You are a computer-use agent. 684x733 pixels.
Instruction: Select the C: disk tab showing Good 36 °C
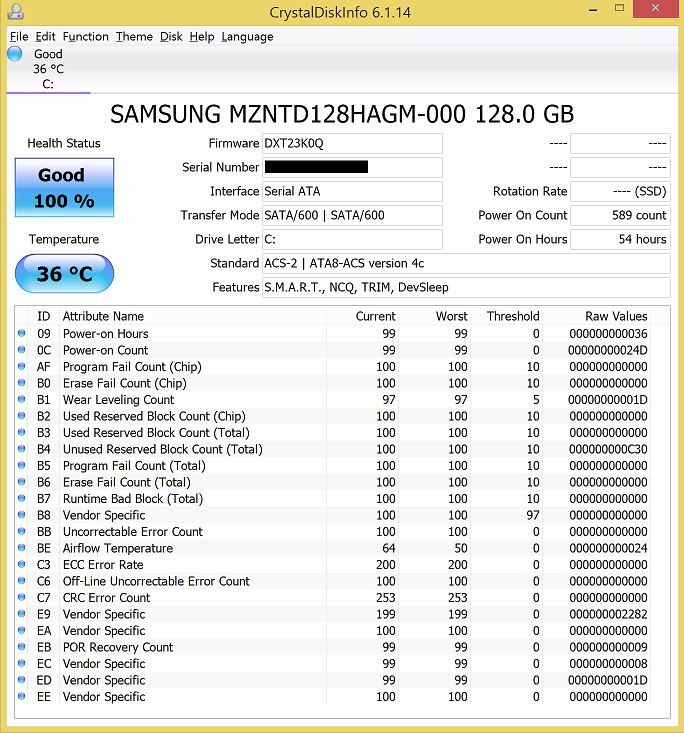(48, 69)
